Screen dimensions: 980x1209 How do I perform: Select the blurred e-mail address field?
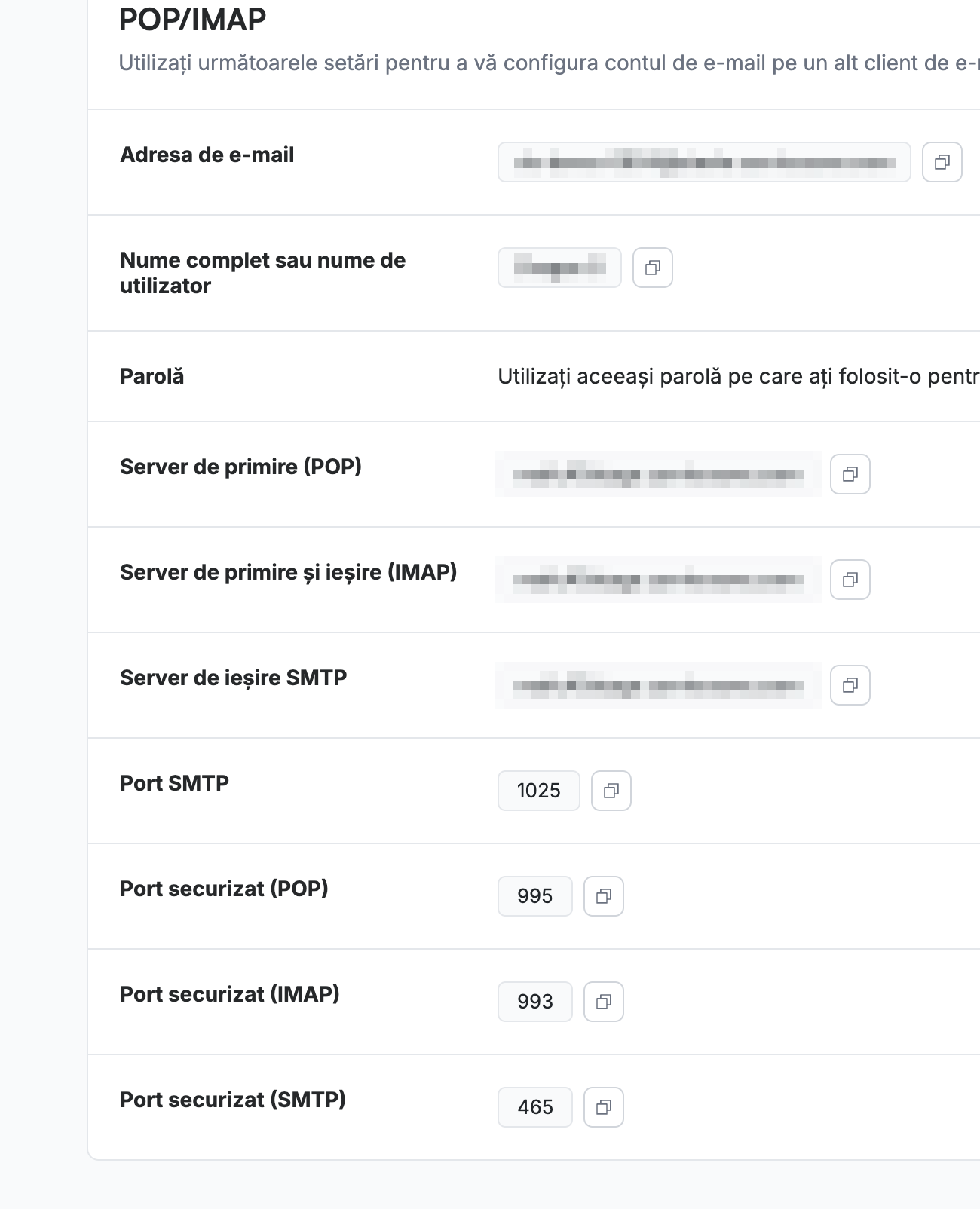tap(704, 162)
